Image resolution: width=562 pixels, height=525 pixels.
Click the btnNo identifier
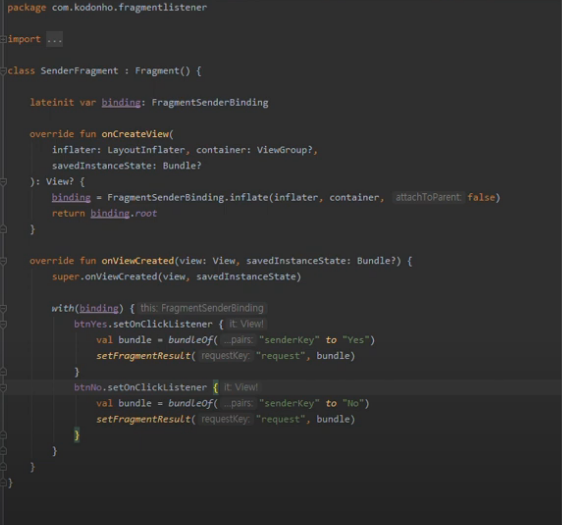[x=88, y=387]
